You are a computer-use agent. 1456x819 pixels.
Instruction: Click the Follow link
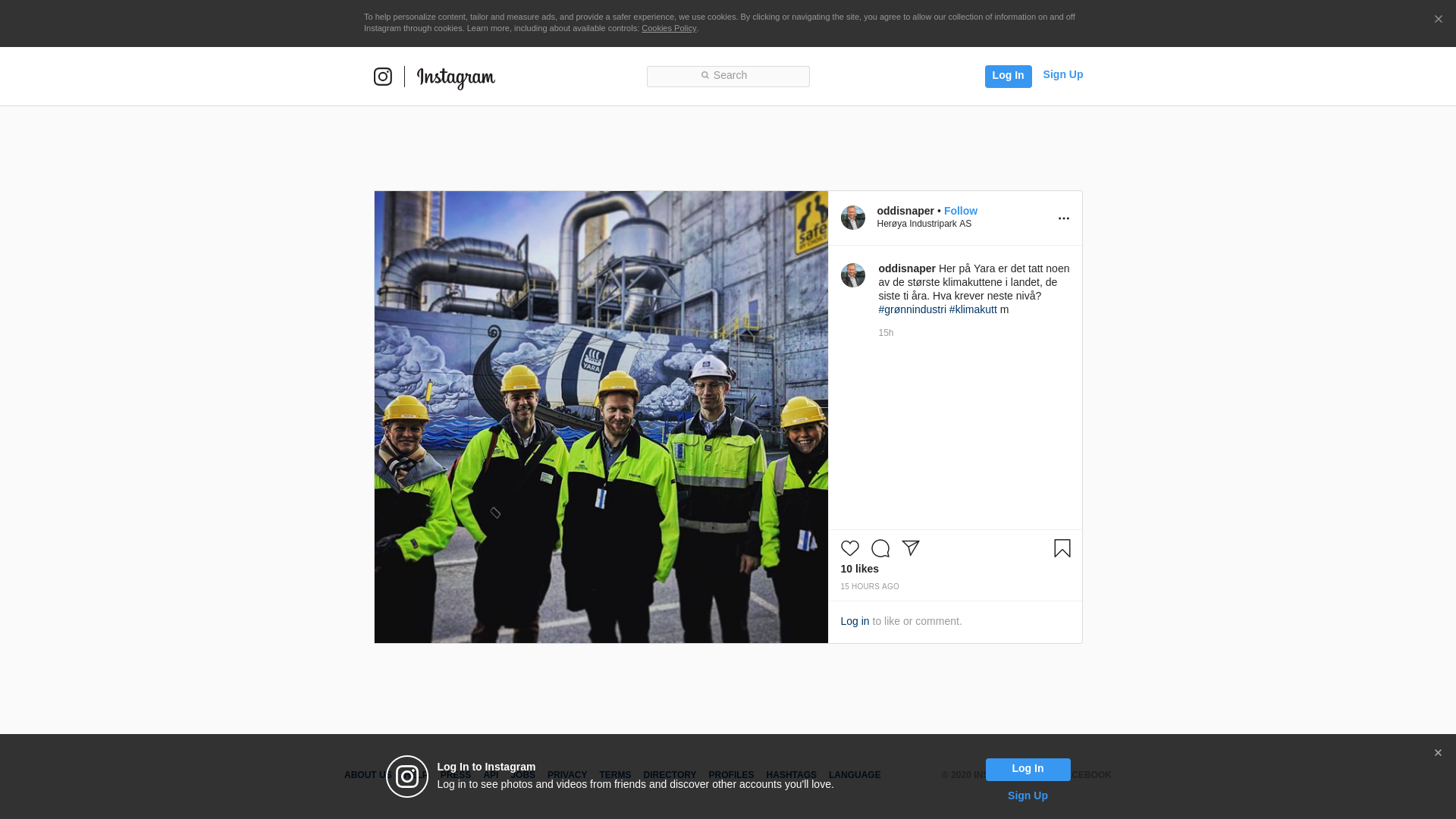(x=960, y=211)
